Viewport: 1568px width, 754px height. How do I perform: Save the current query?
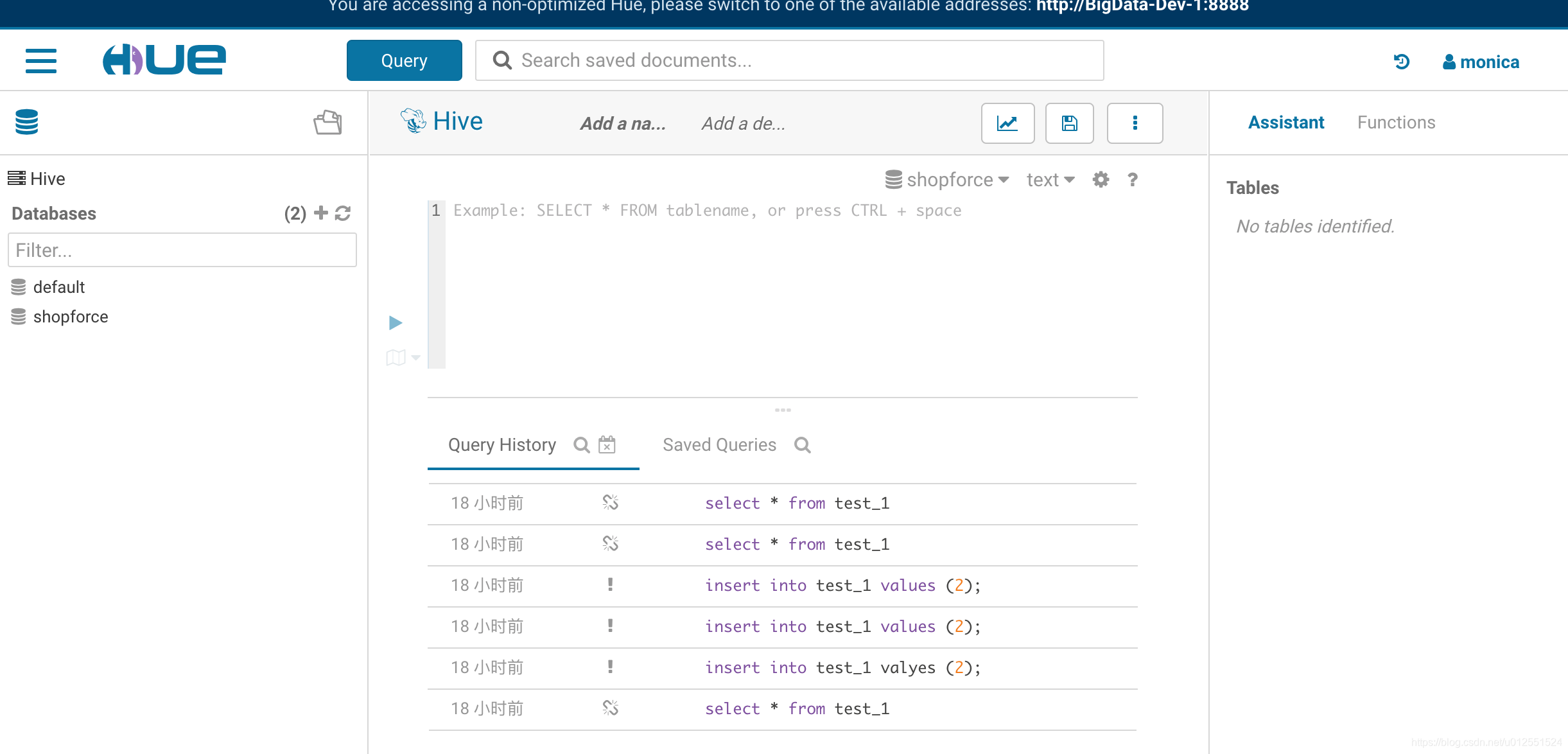[x=1069, y=123]
